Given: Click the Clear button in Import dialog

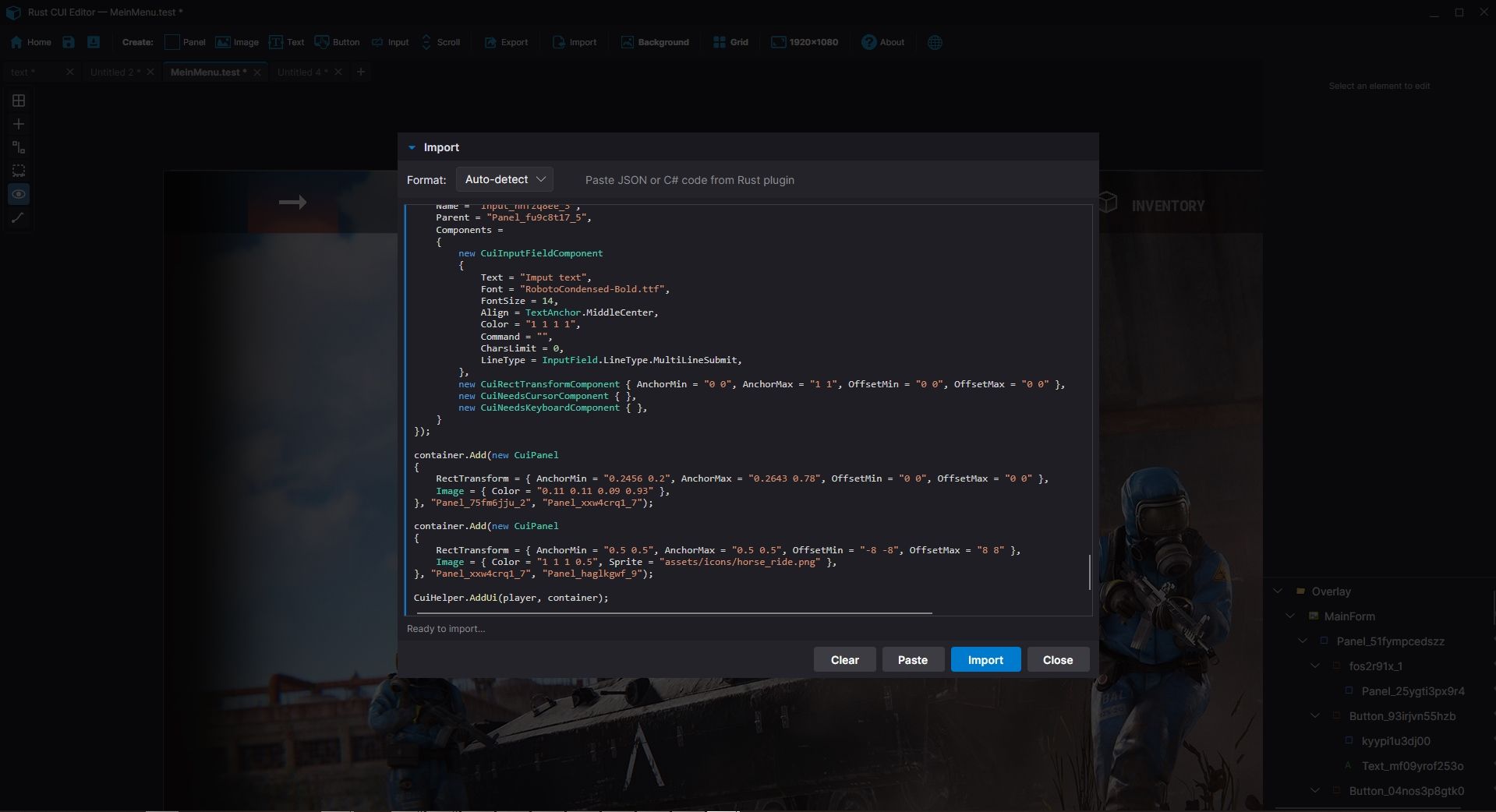Looking at the screenshot, I should [844, 659].
